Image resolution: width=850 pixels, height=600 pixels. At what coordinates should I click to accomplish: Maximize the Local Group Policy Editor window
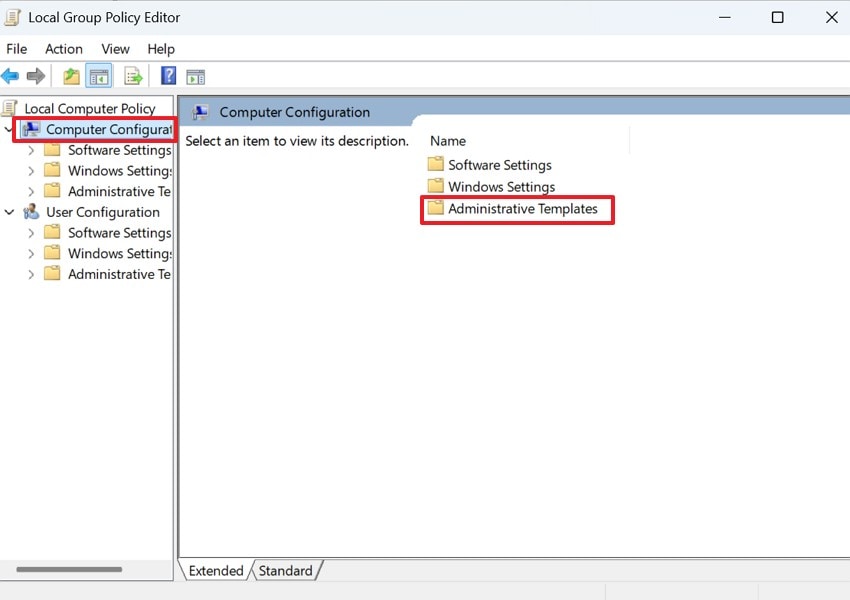pyautogui.click(x=777, y=17)
